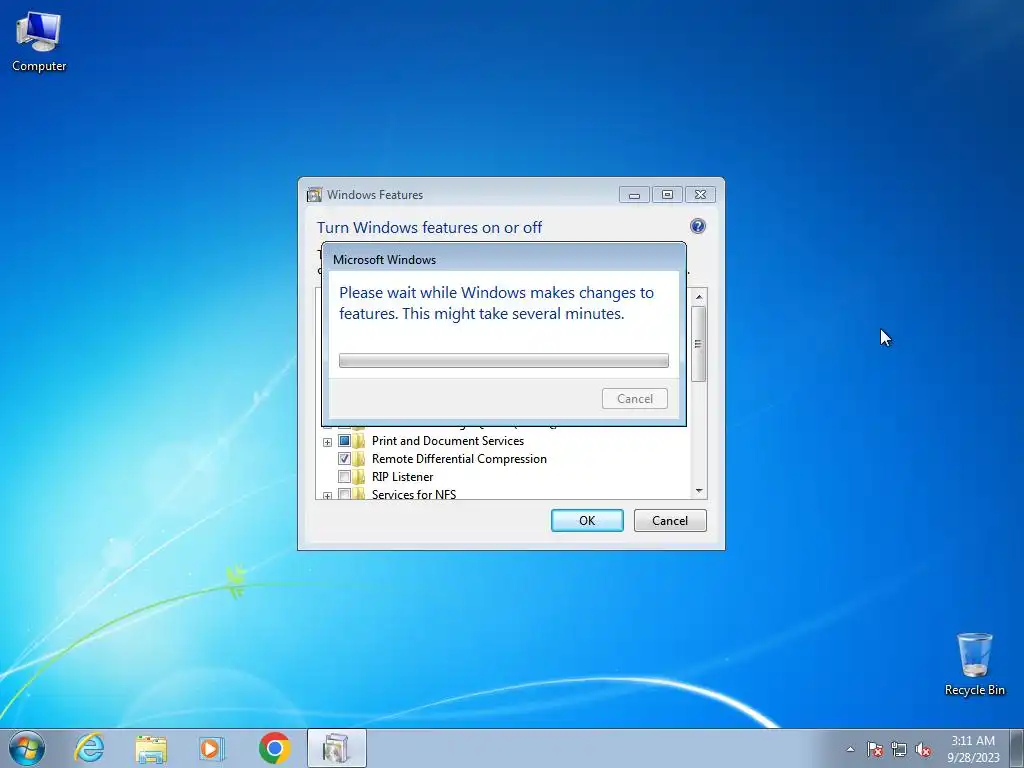
Task: Uncheck Remote Differential Compression
Action: 344,458
